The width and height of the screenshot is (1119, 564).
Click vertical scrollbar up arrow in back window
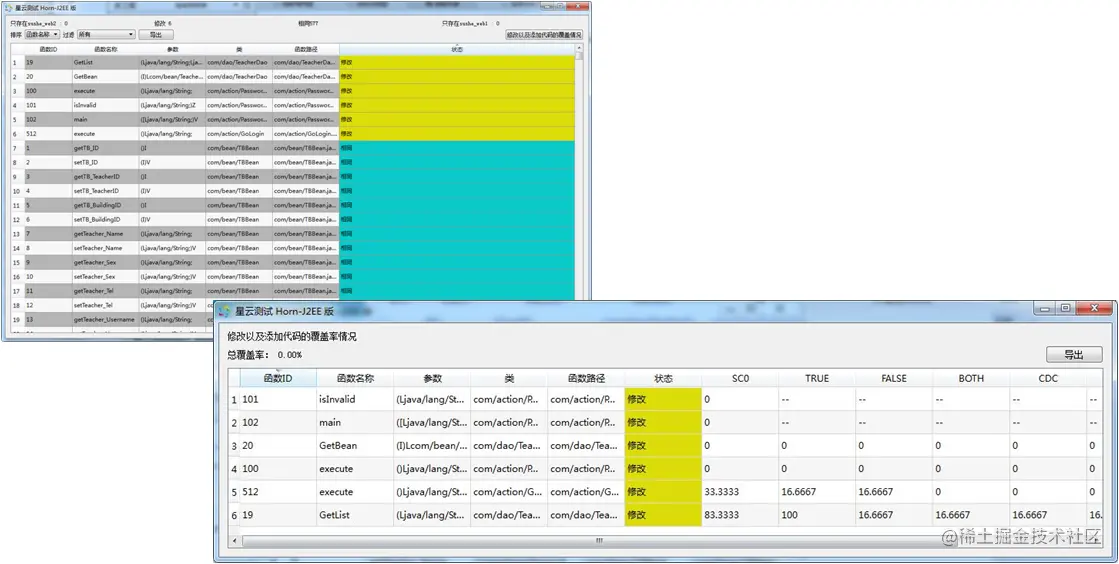click(579, 48)
